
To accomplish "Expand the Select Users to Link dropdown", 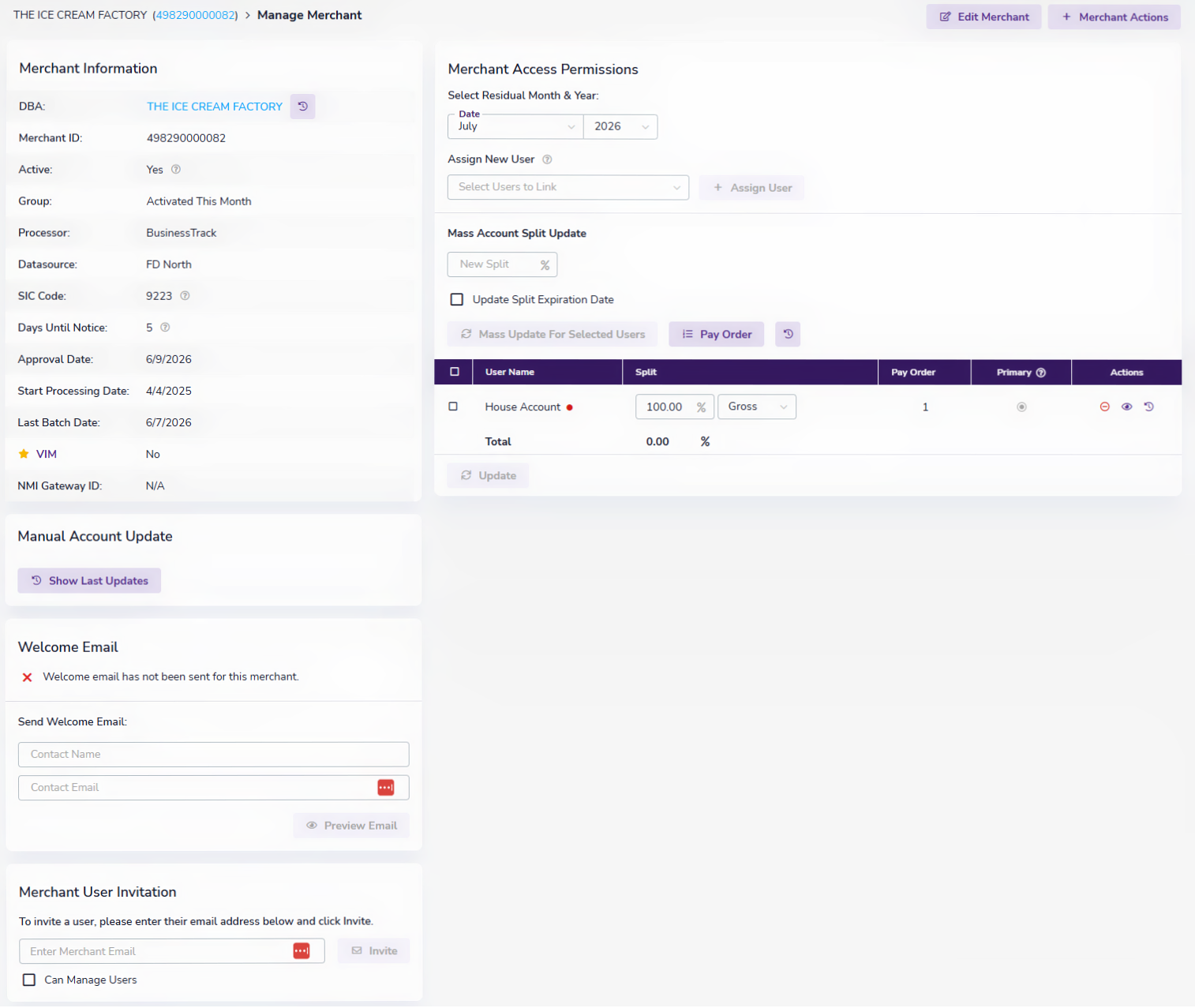I will pyautogui.click(x=568, y=187).
